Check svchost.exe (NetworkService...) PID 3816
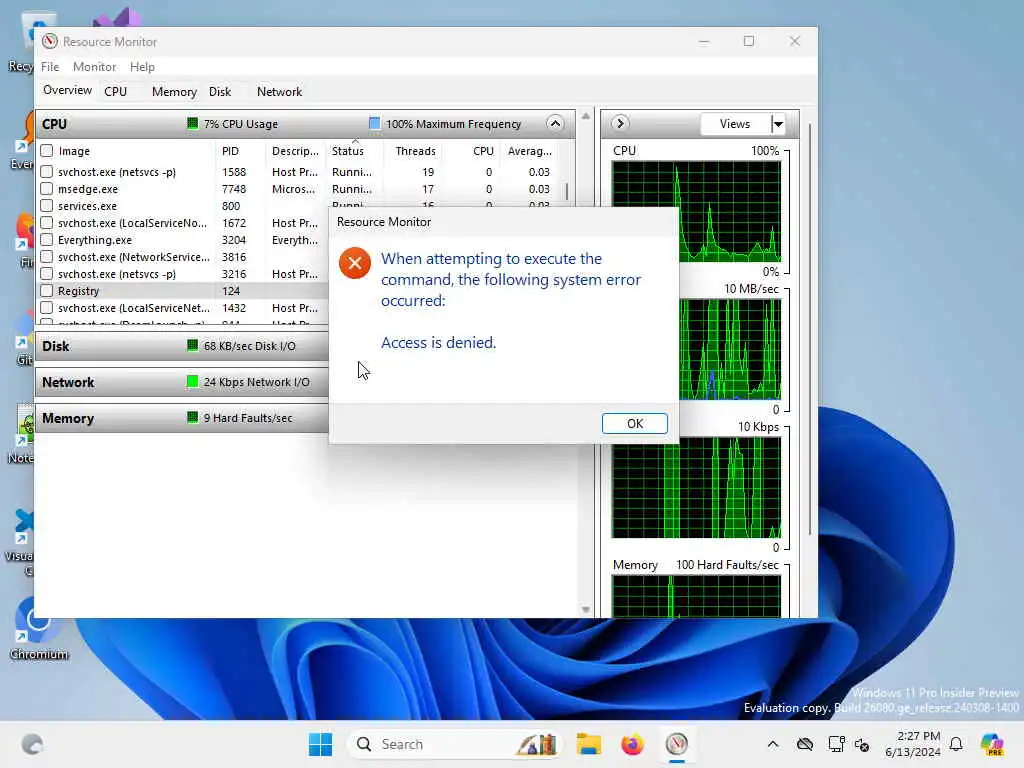 coord(46,257)
